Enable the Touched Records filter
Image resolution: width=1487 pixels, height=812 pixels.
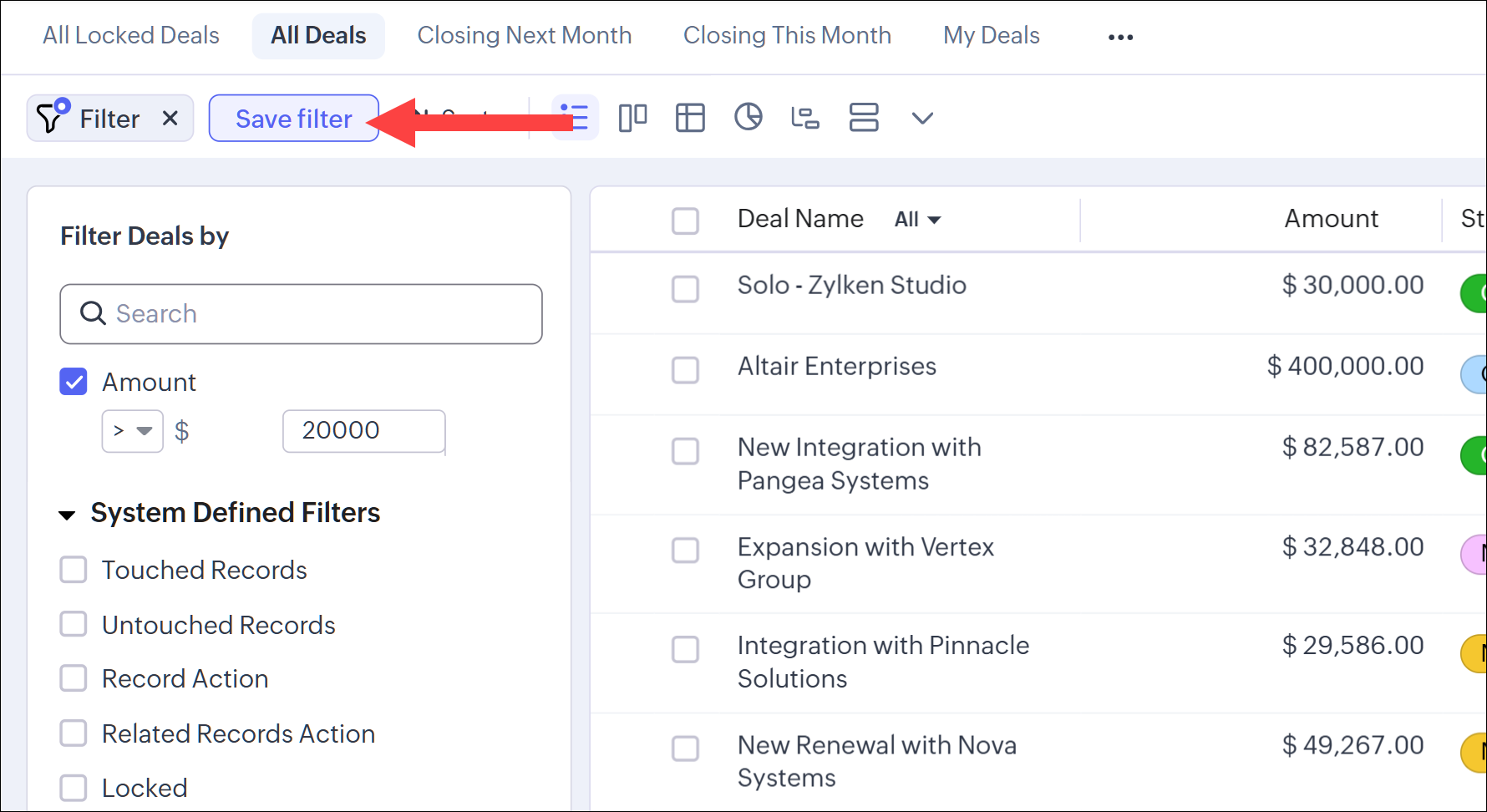click(74, 570)
